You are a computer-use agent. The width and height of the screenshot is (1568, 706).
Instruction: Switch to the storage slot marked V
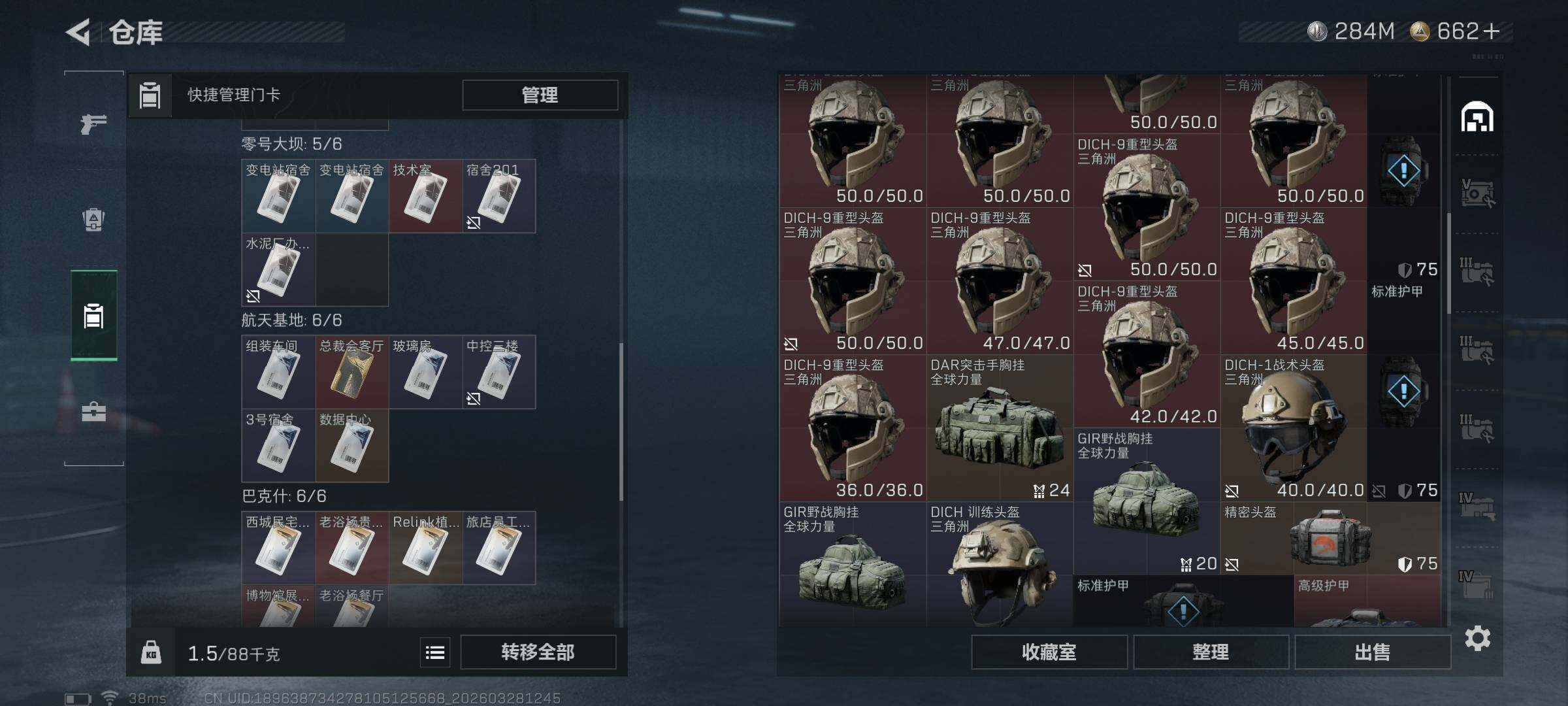click(1477, 193)
